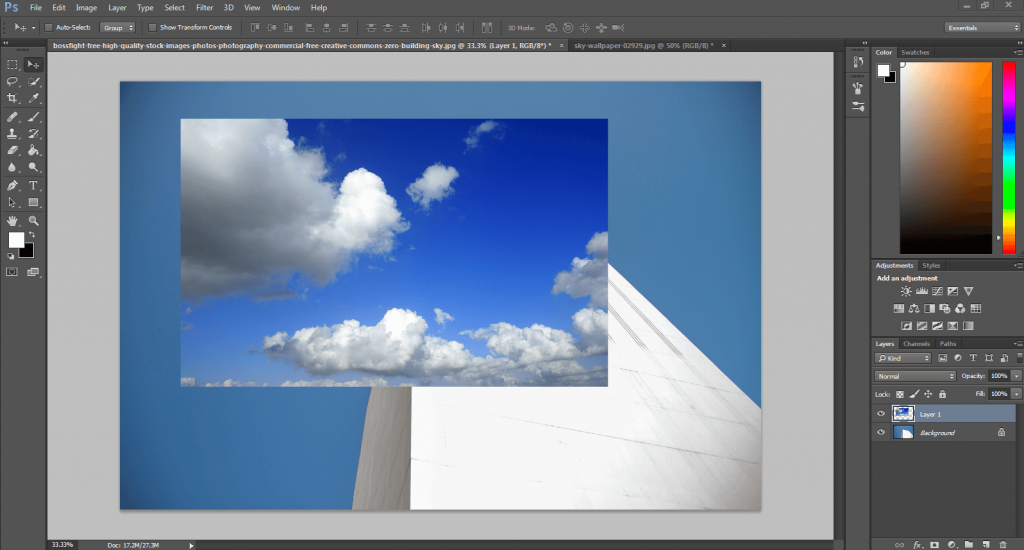Screen dimensions: 1024x550
Task: Open the Filter menu
Action: (204, 8)
